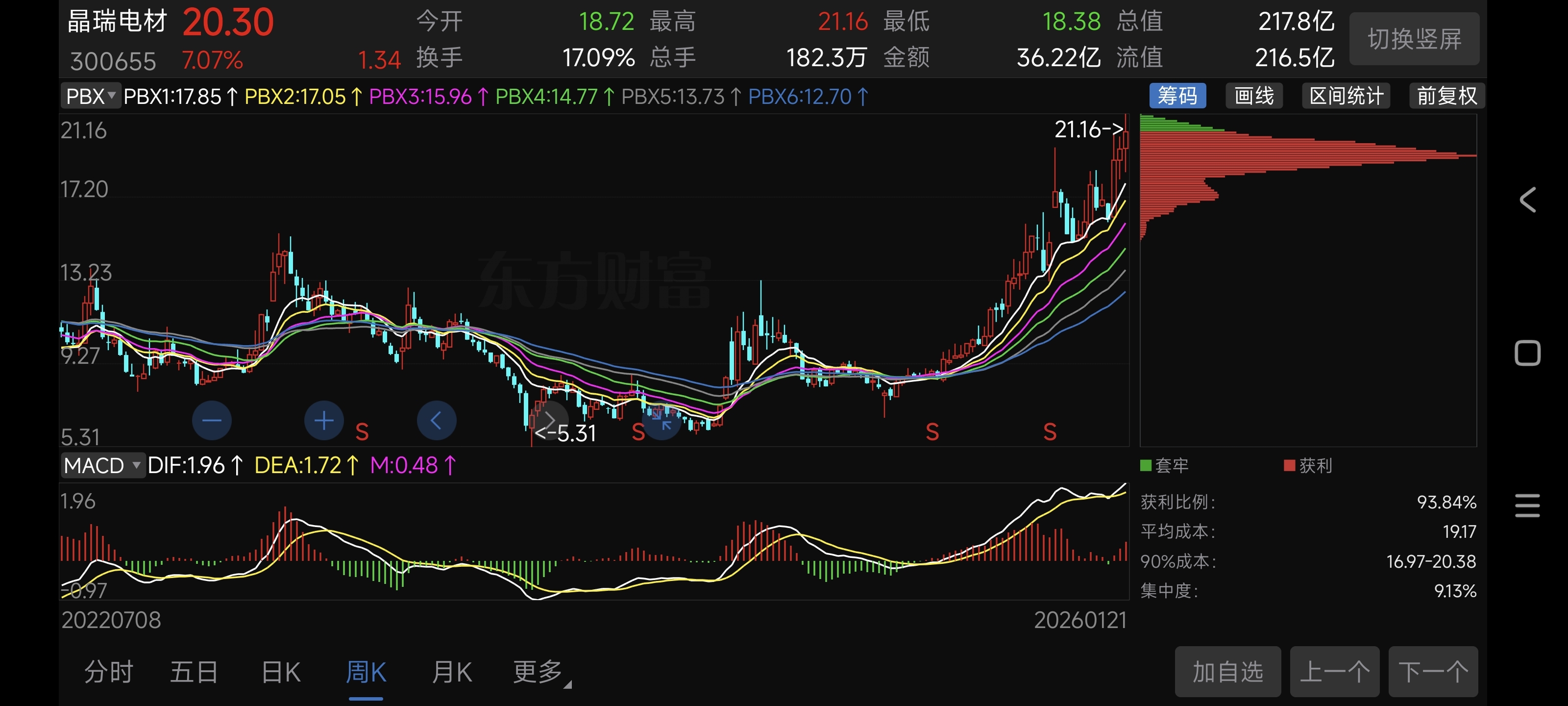
Task: Tap the Android home square button
Action: 1527,353
